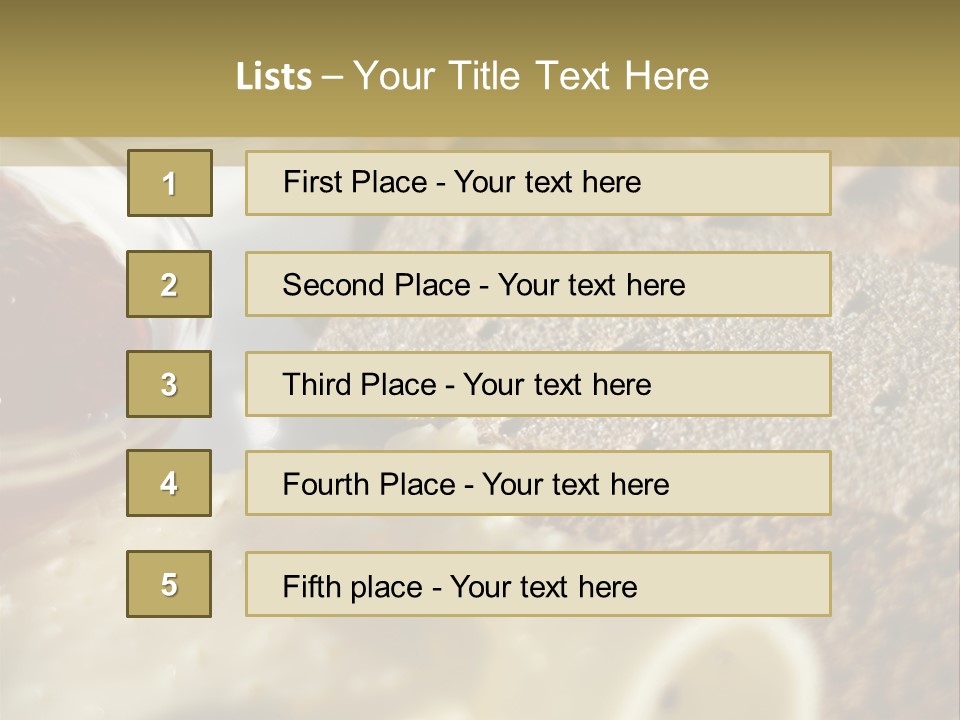Select the number 5 square
This screenshot has height=720, width=960.
[x=169, y=584]
